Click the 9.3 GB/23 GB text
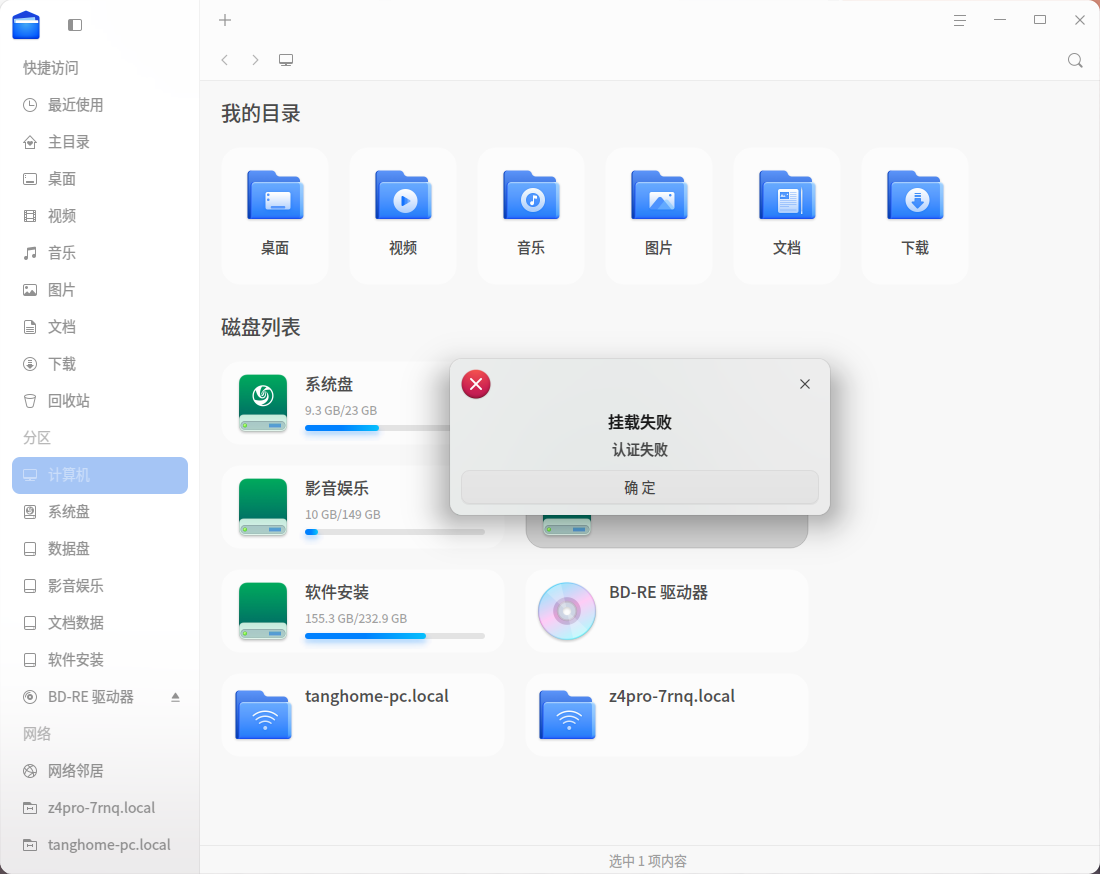The image size is (1100, 874). click(x=341, y=411)
